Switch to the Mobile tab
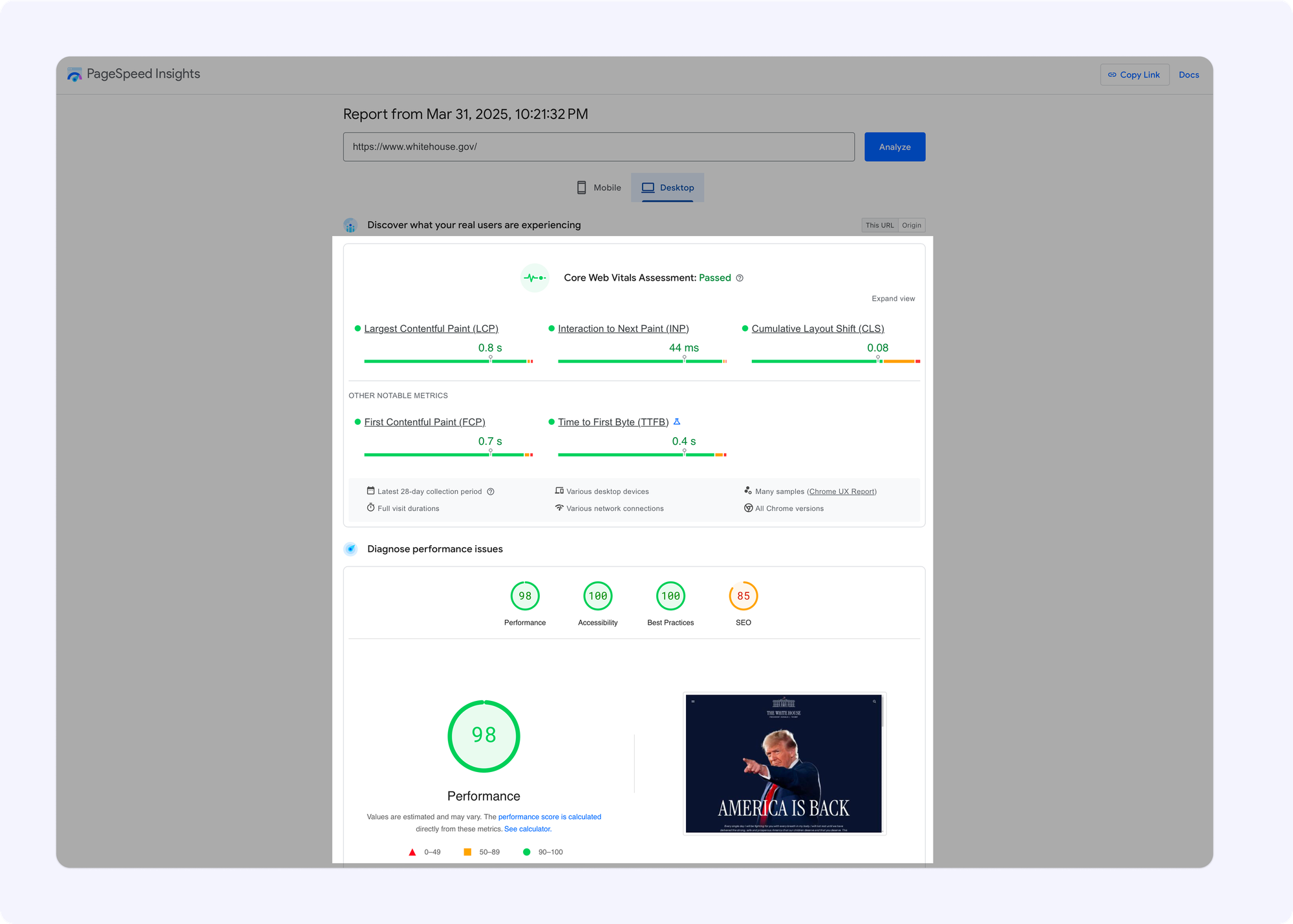 tap(599, 188)
